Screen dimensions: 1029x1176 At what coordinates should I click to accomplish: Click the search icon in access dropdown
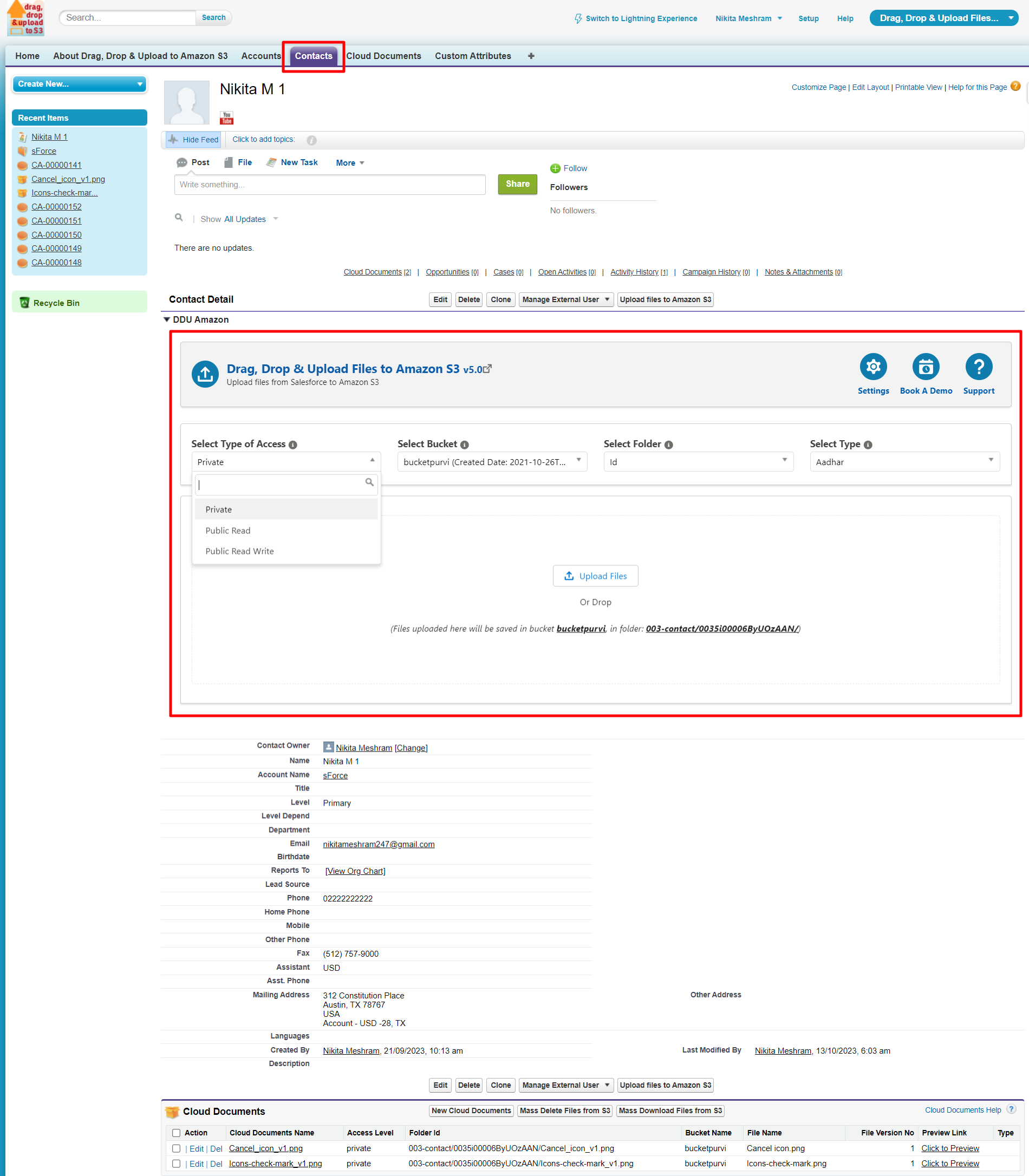click(369, 482)
